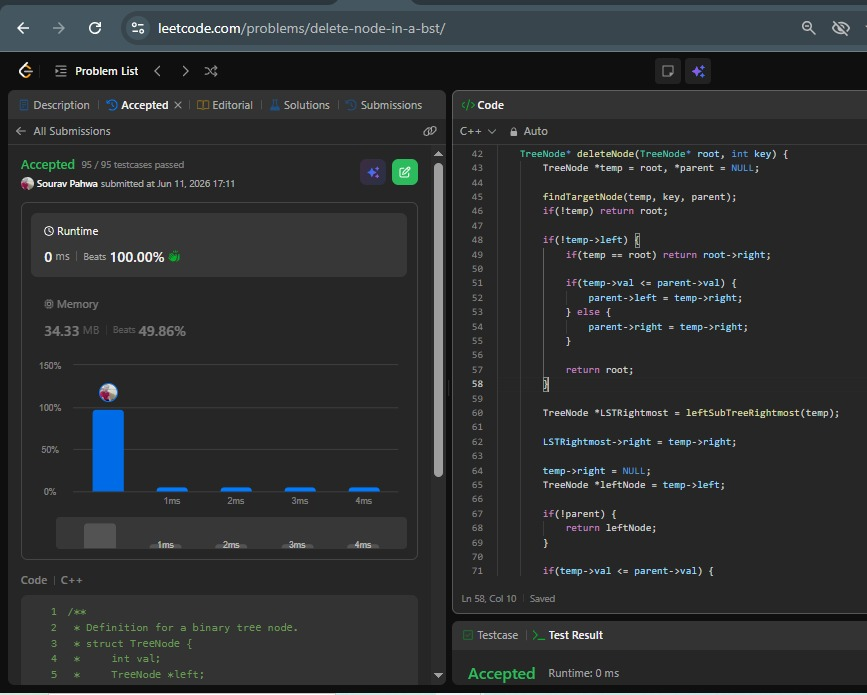This screenshot has width=867, height=695.
Task: Click line number 58 in the editor
Action: pyautogui.click(x=477, y=384)
